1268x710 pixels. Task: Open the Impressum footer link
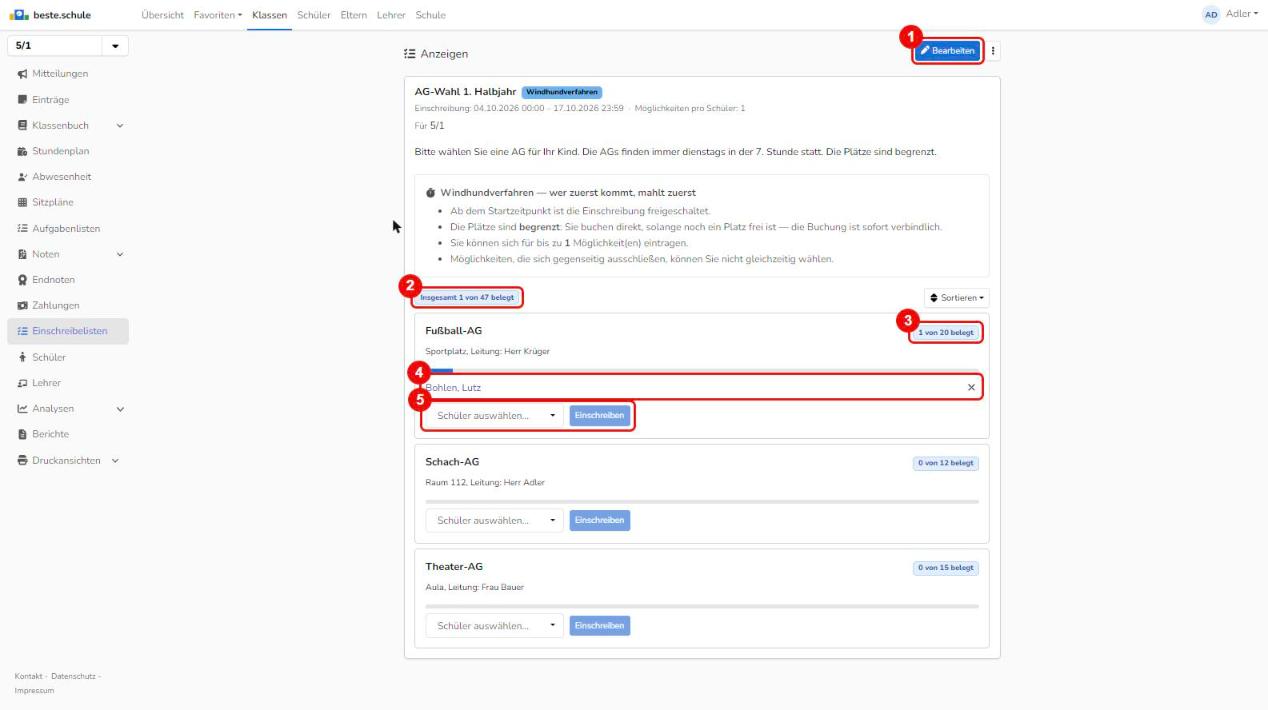pyautogui.click(x=34, y=690)
